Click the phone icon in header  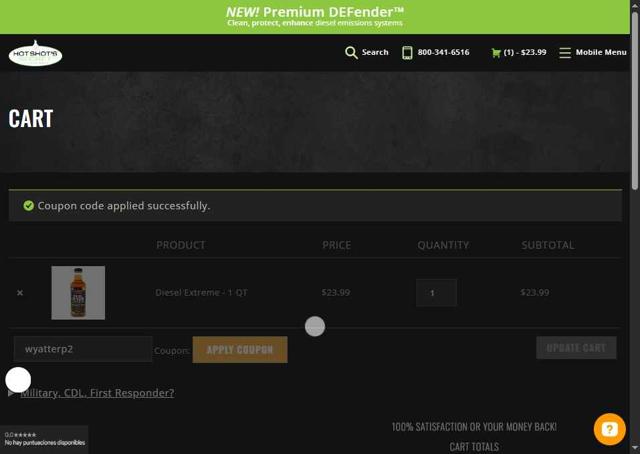(x=407, y=53)
